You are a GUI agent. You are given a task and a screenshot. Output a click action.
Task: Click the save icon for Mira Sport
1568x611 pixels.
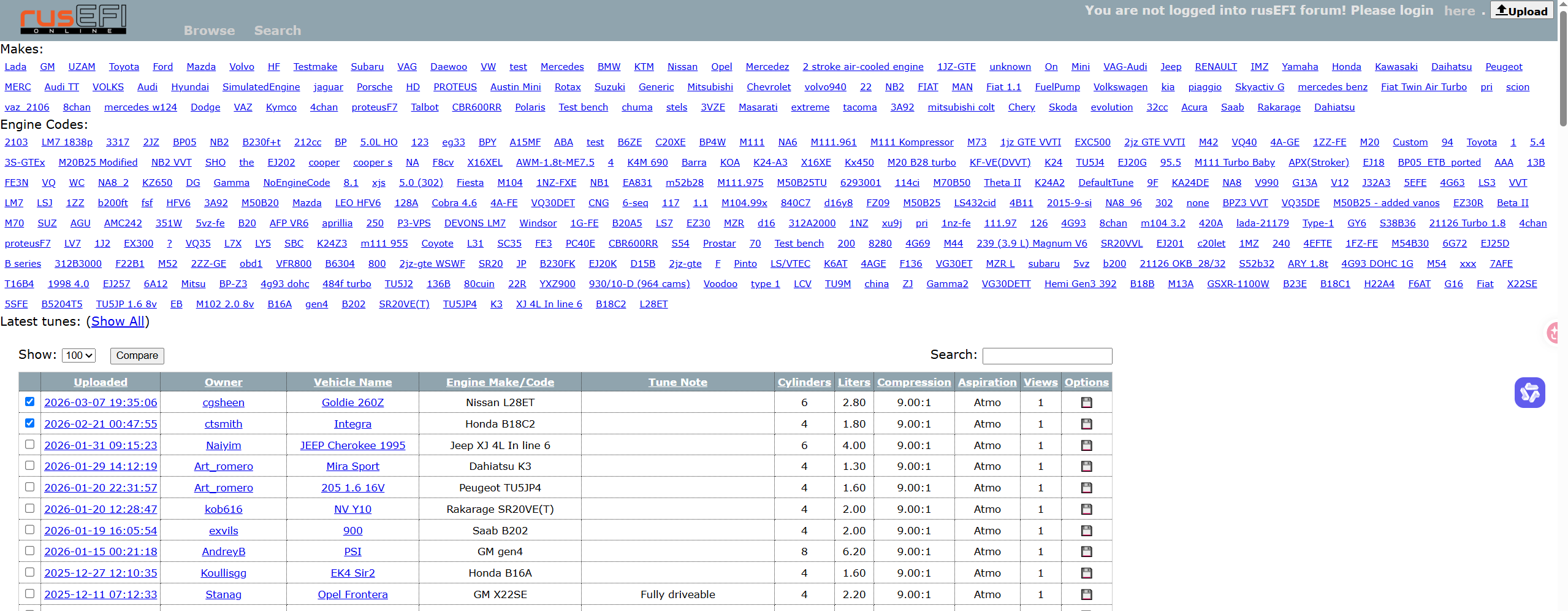pos(1087,467)
